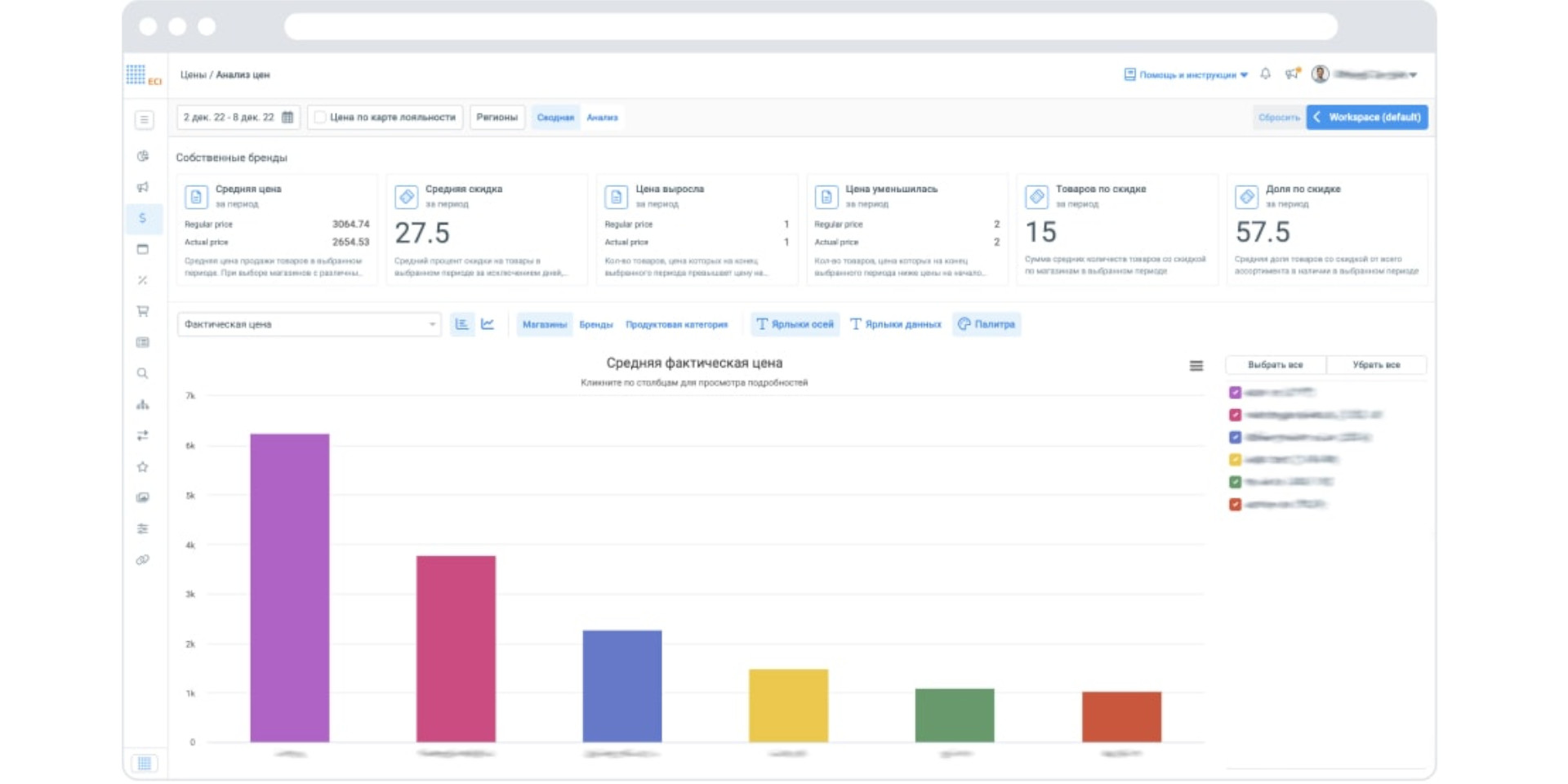Open the Палитра color palette
Viewport: 1568px width, 784px height.
tap(987, 324)
